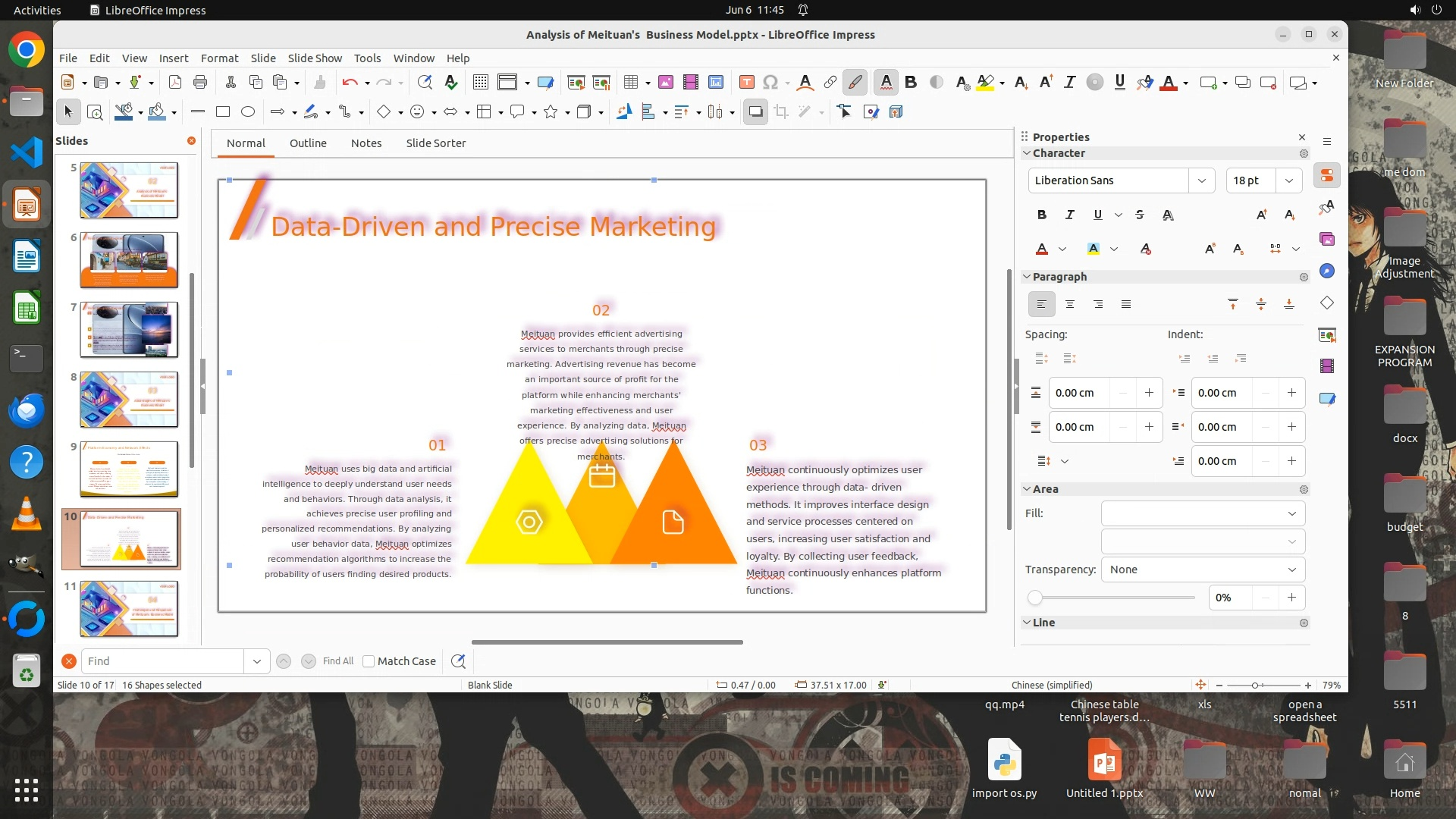The height and width of the screenshot is (819, 1456).
Task: Toggle Bold in Character panel
Action: (x=1041, y=215)
